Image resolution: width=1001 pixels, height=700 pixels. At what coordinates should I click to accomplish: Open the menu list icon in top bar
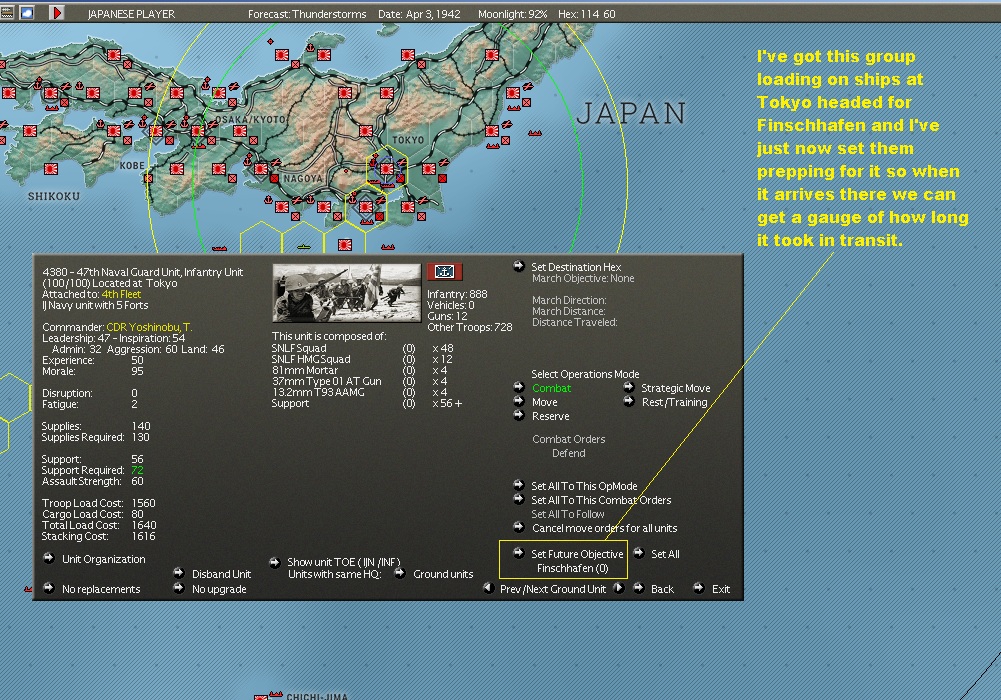[x=7, y=12]
